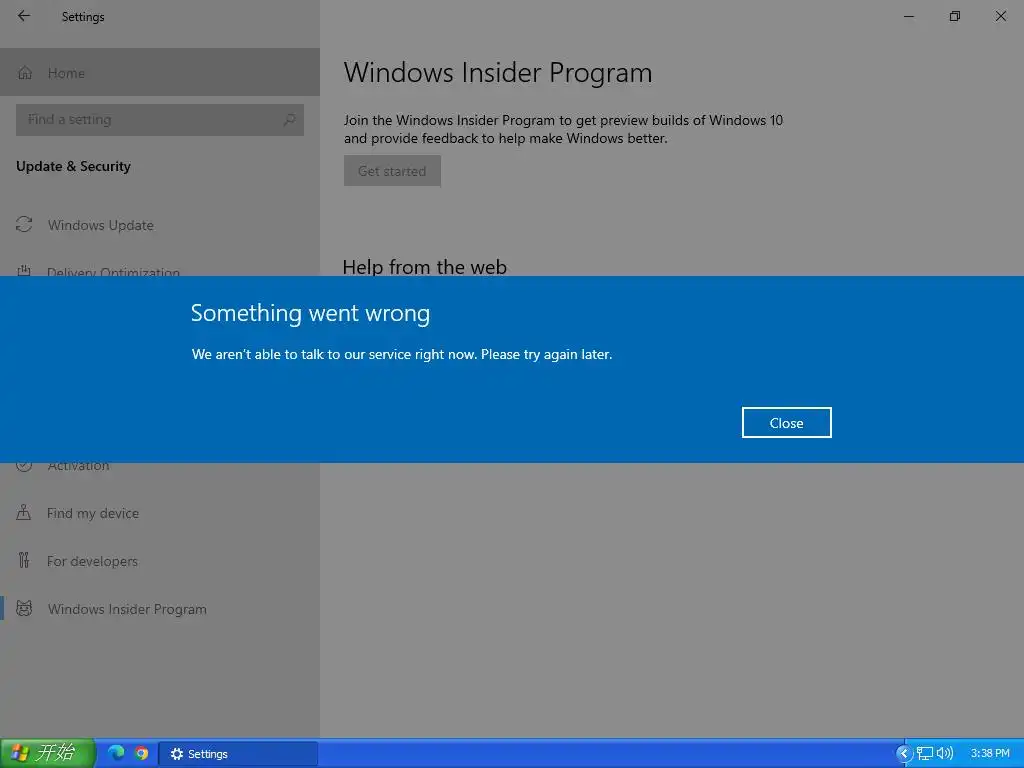Image resolution: width=1024 pixels, height=768 pixels.
Task: Restore down the Settings window
Action: pos(955,16)
